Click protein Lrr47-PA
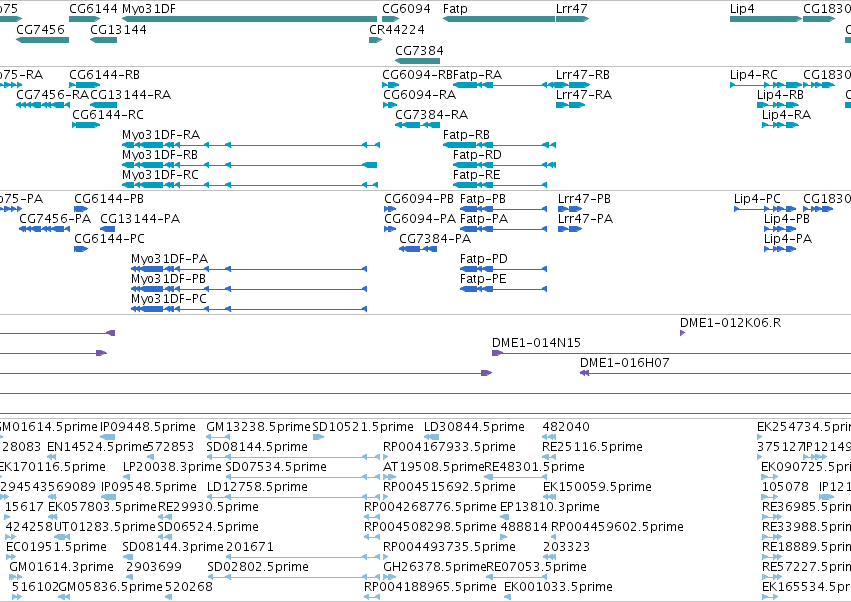This screenshot has width=851, height=602. pyautogui.click(x=570, y=229)
